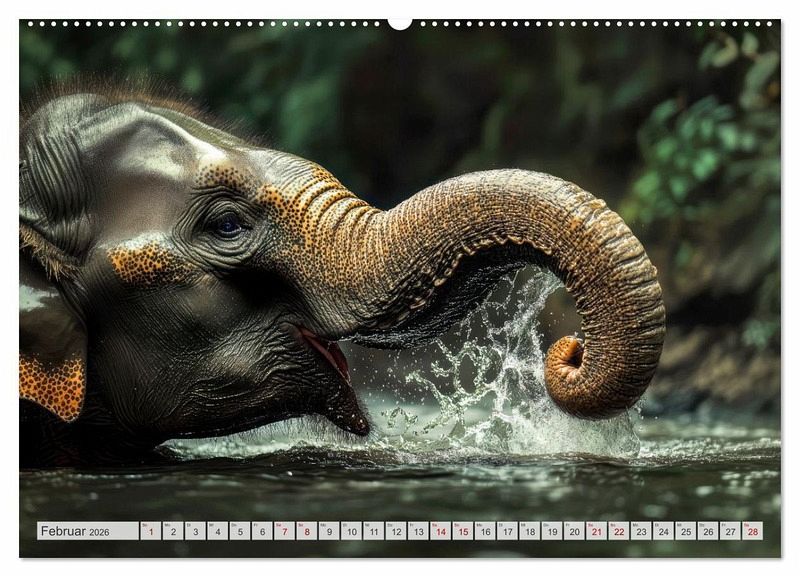Screen dimensions: 800x577
Task: Click the elephant's spotted ear
Action: point(52,385)
